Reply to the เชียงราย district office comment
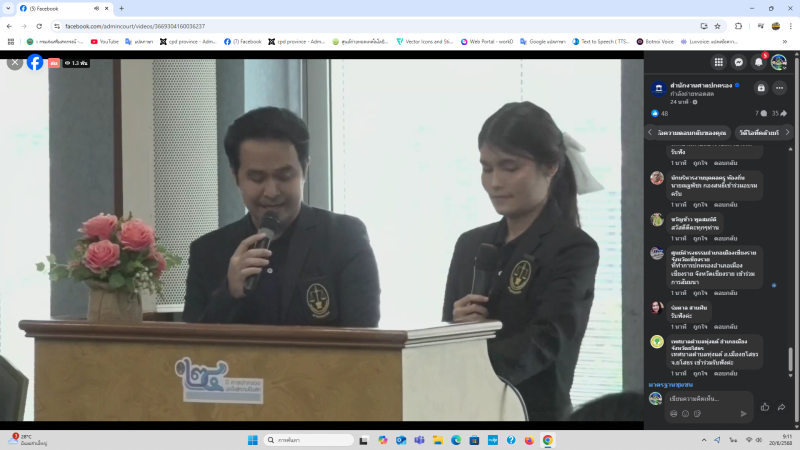The image size is (800, 450). [726, 293]
